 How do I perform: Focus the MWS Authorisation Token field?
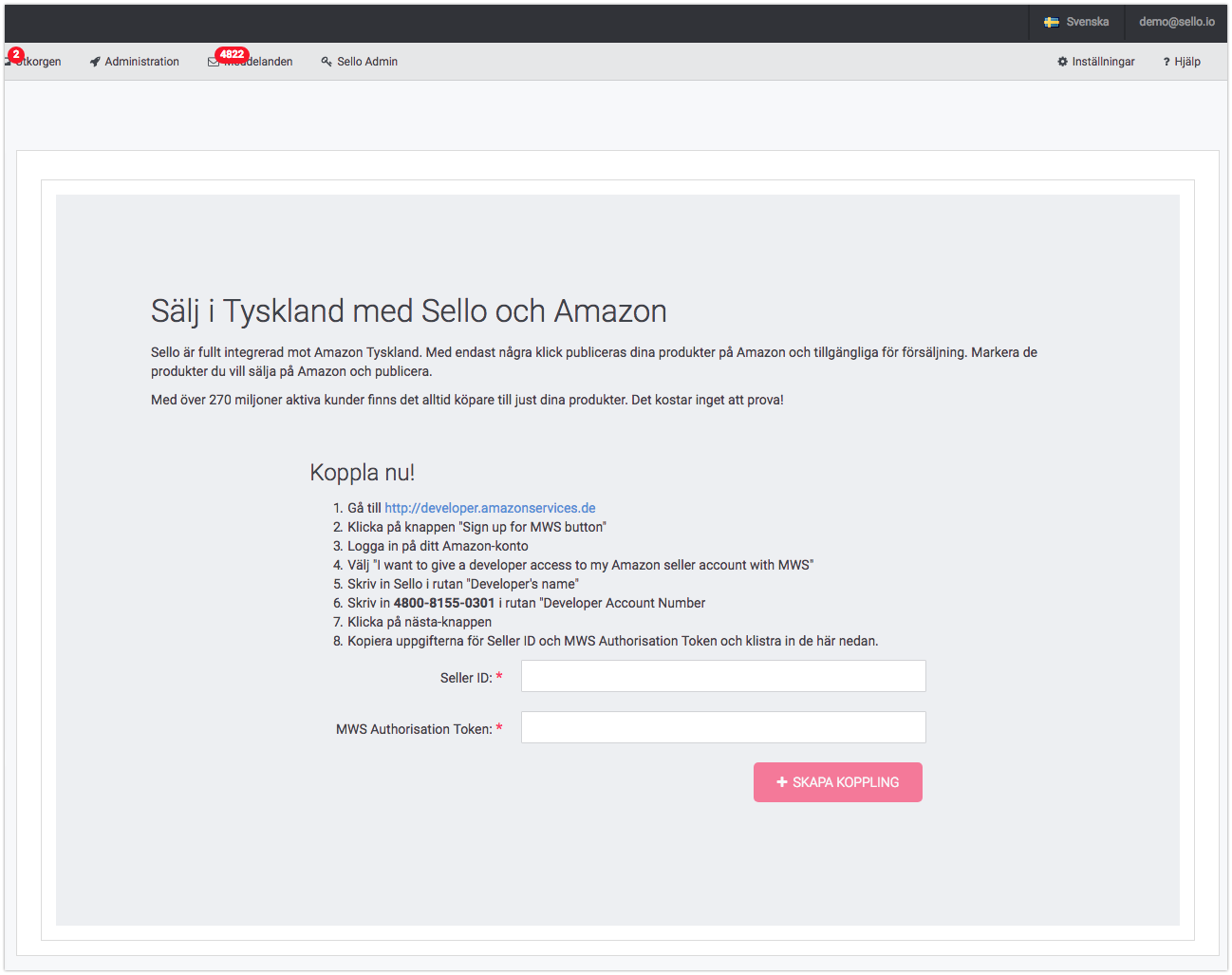click(723, 727)
